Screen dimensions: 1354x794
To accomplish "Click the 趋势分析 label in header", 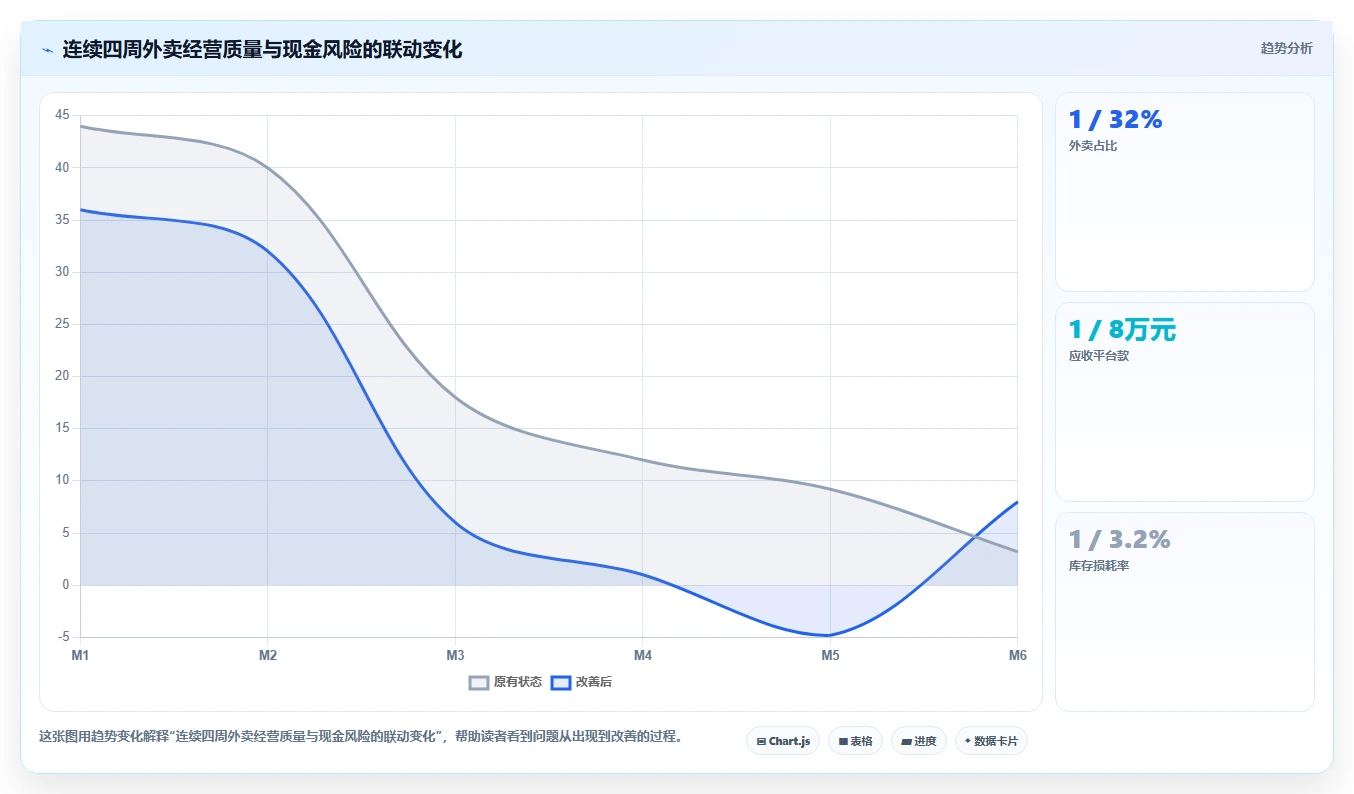I will click(x=1286, y=48).
